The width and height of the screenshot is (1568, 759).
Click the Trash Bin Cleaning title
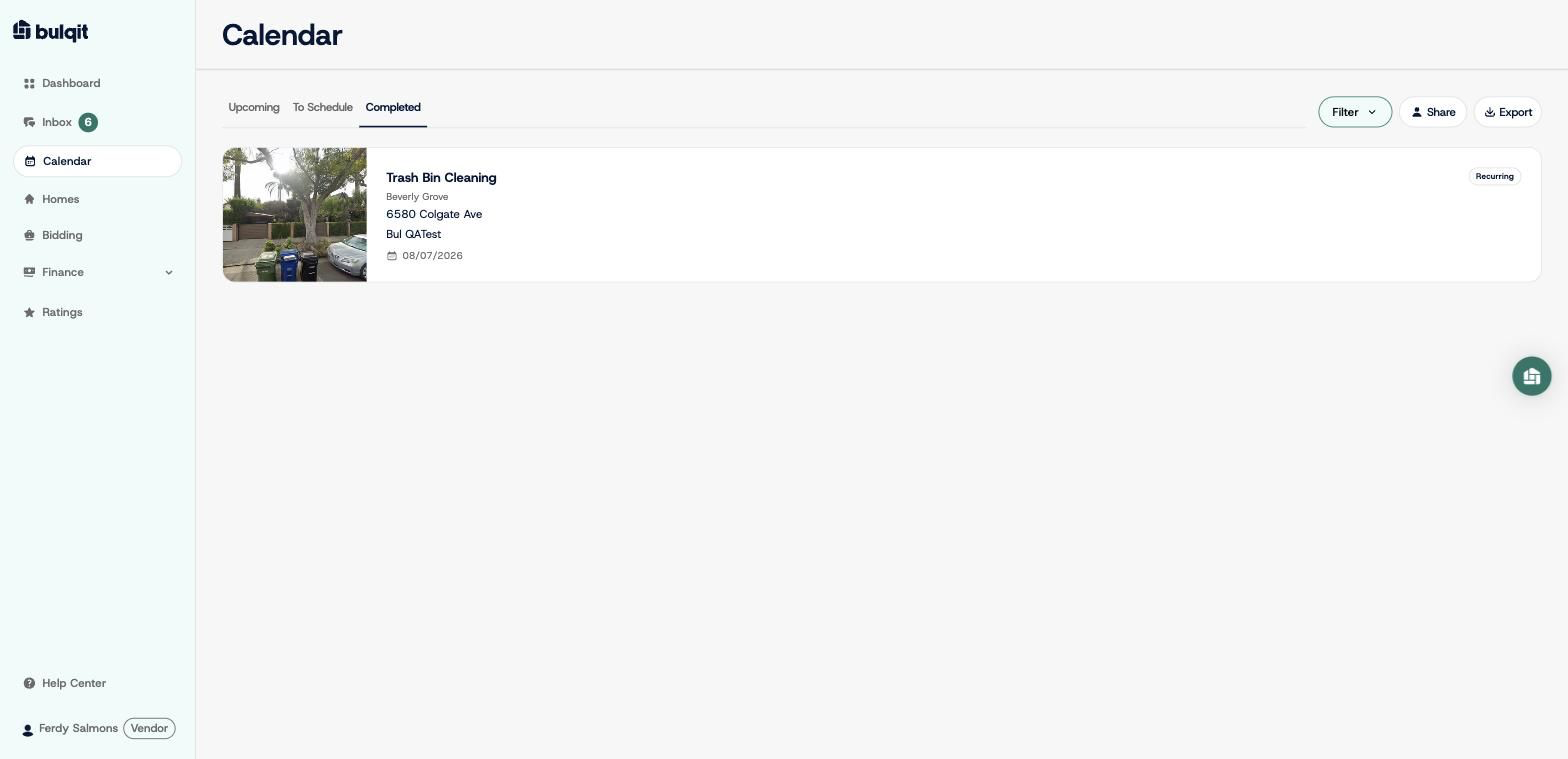(441, 177)
